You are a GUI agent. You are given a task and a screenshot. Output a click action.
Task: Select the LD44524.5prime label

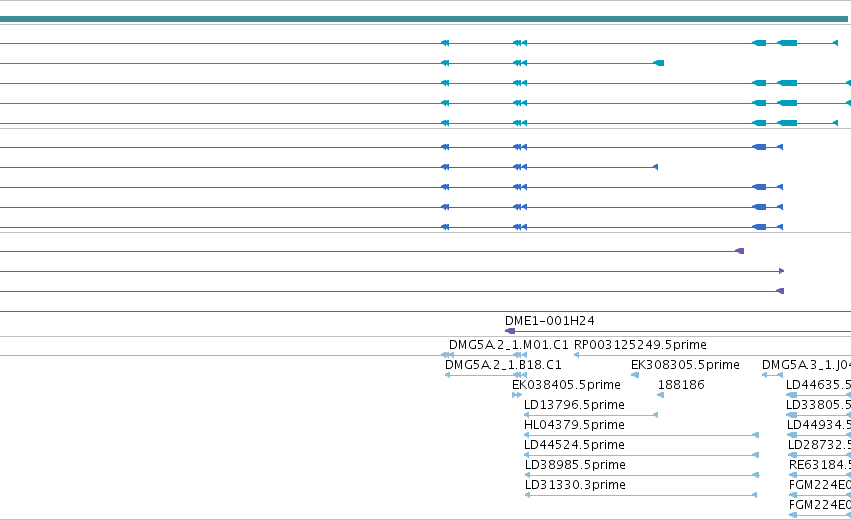(574, 445)
